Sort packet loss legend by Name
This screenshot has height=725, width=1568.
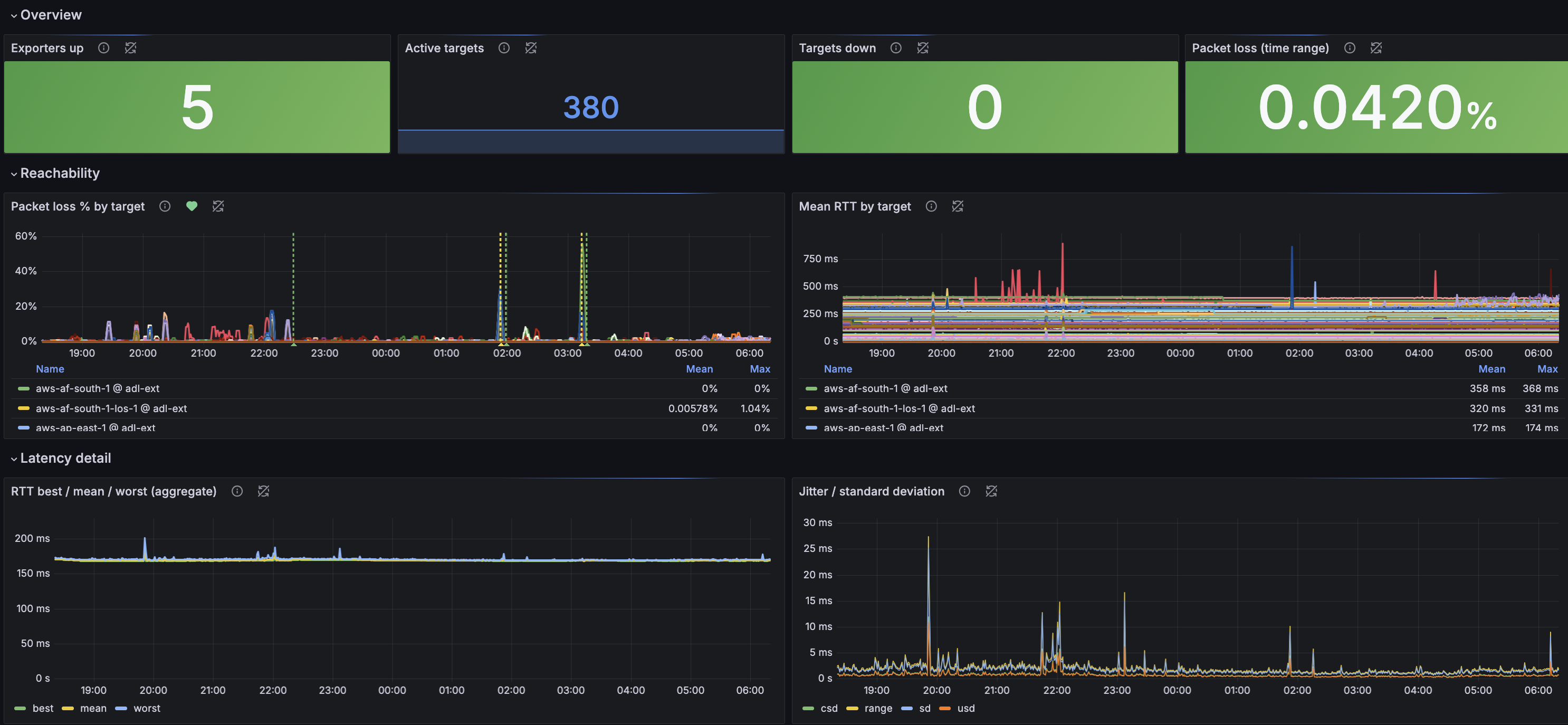click(x=50, y=369)
